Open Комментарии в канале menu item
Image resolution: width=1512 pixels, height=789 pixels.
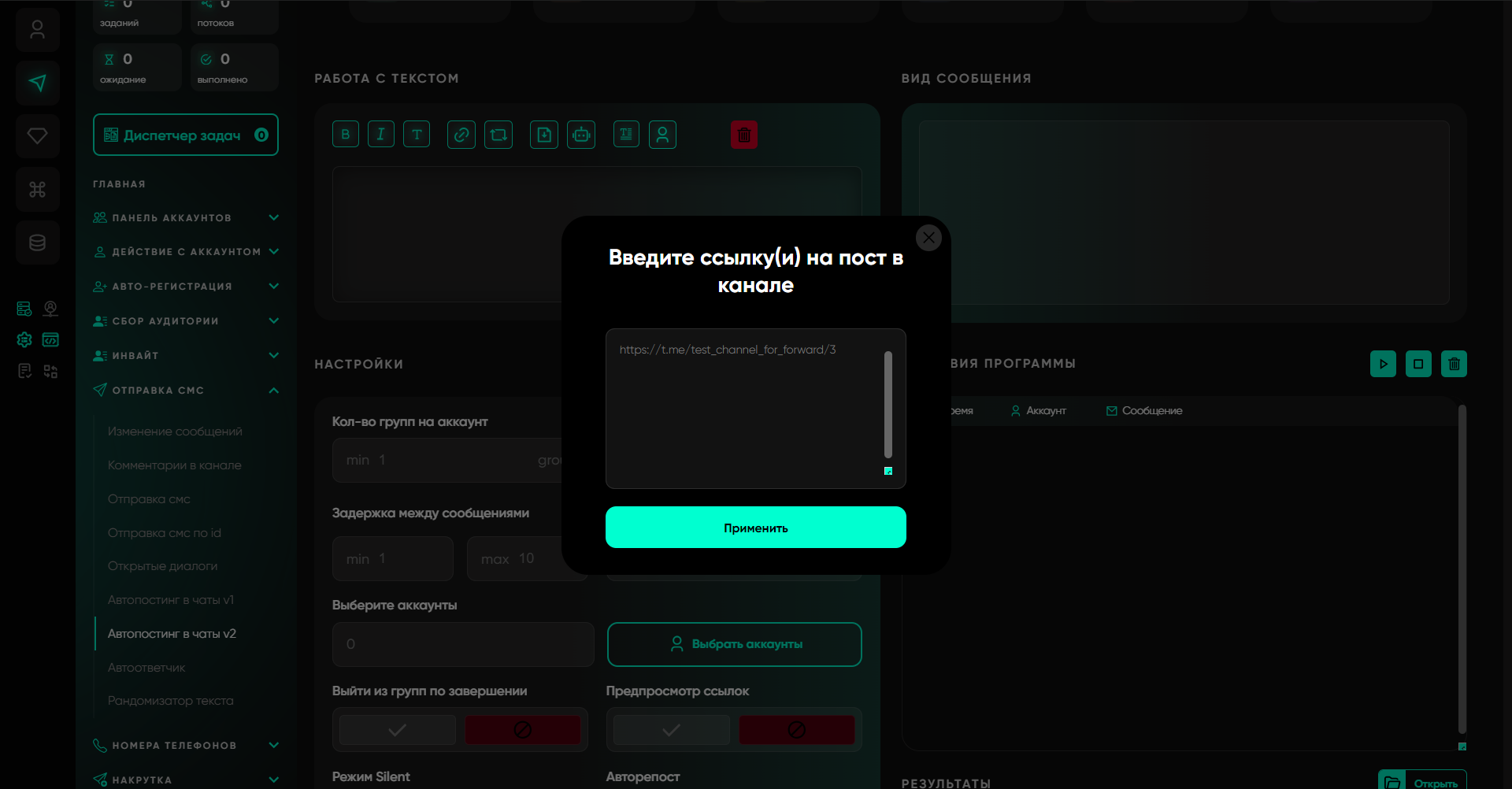[x=174, y=465]
